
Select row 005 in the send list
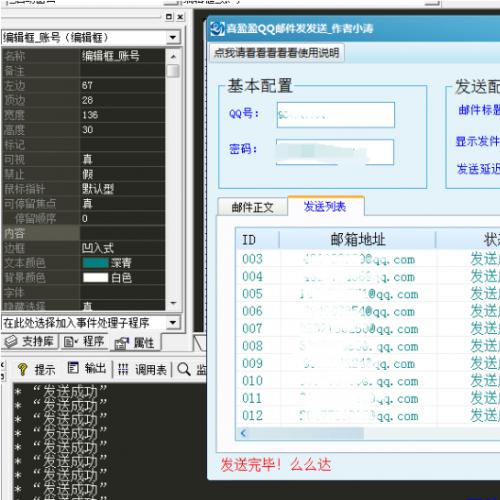[368, 294]
